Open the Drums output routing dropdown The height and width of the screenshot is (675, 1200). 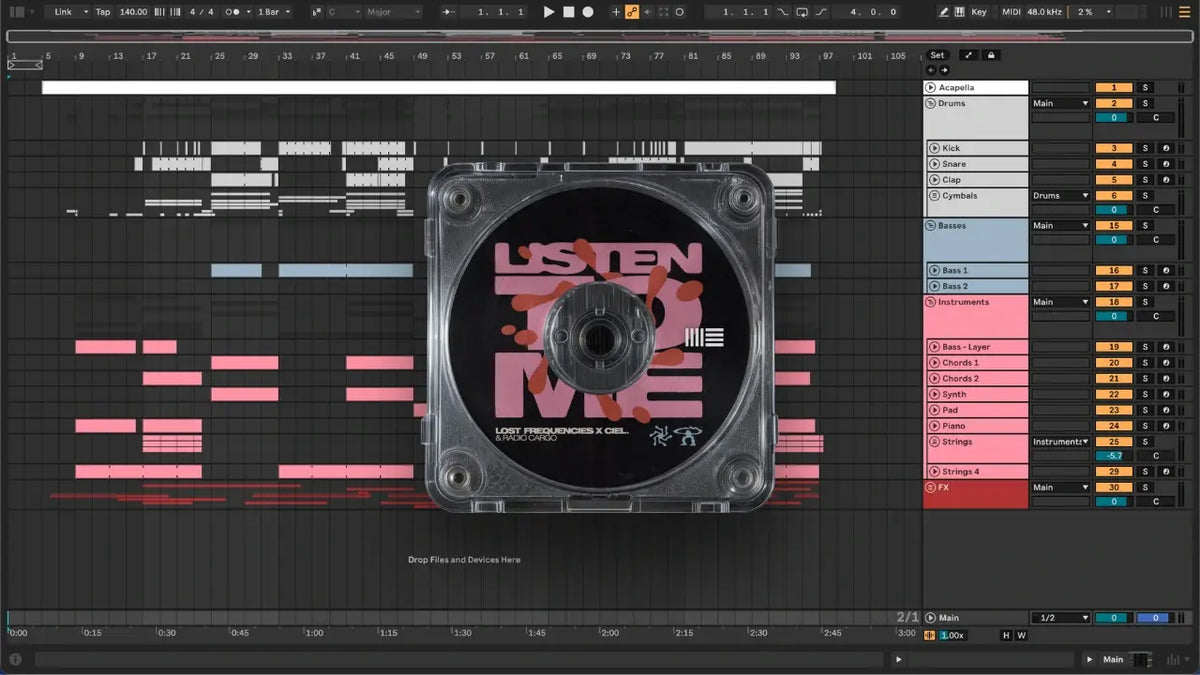click(x=1061, y=103)
